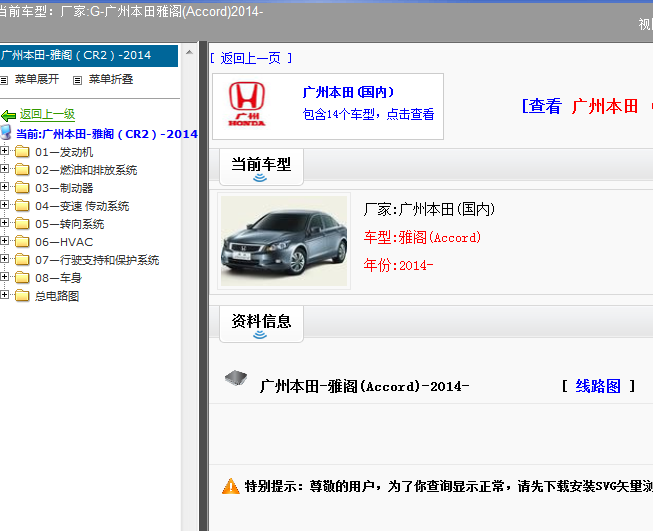Click the orange warning triangle icon

(x=231, y=486)
